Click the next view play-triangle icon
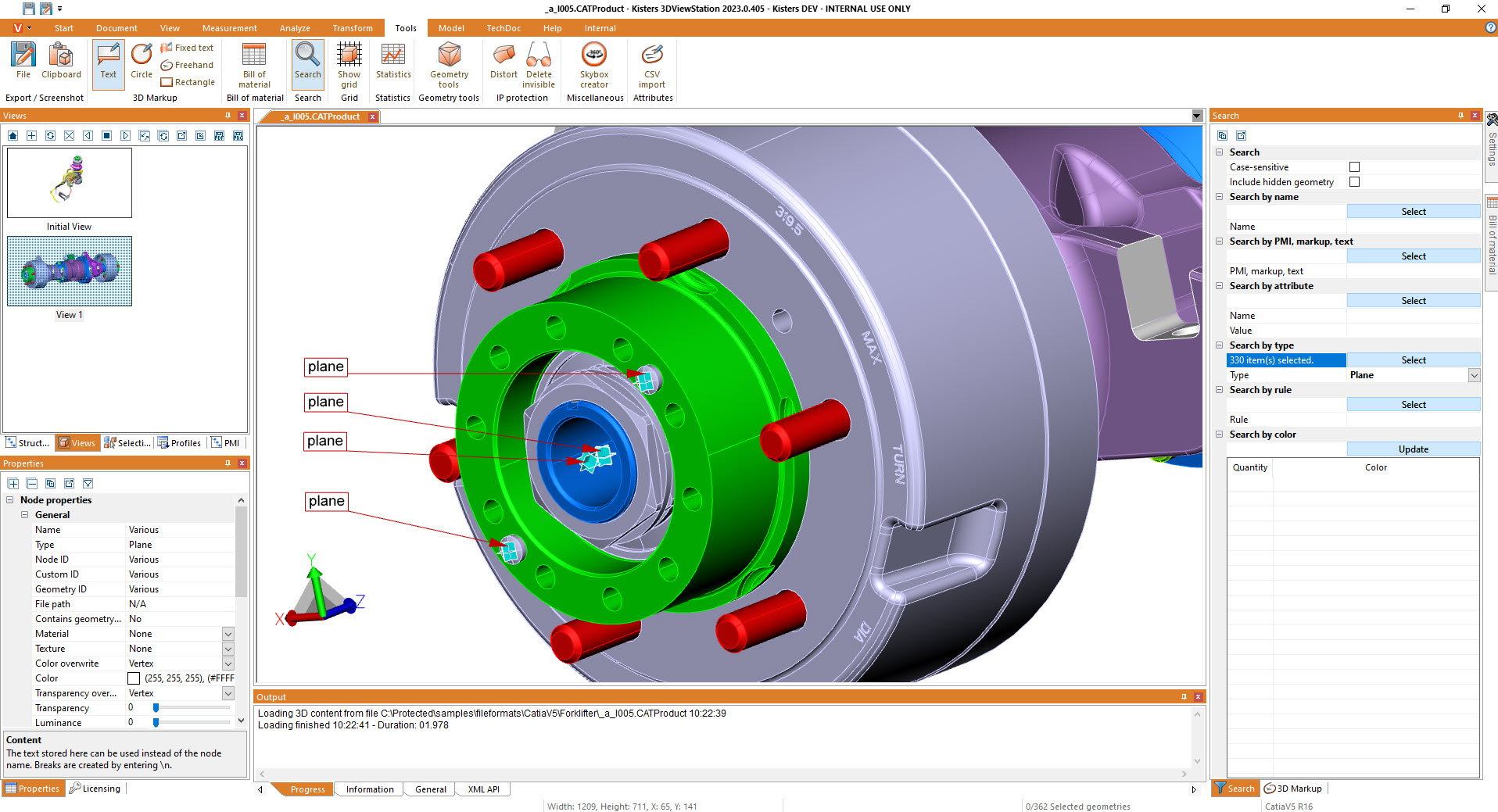The width and height of the screenshot is (1498, 812). pyautogui.click(x=125, y=136)
